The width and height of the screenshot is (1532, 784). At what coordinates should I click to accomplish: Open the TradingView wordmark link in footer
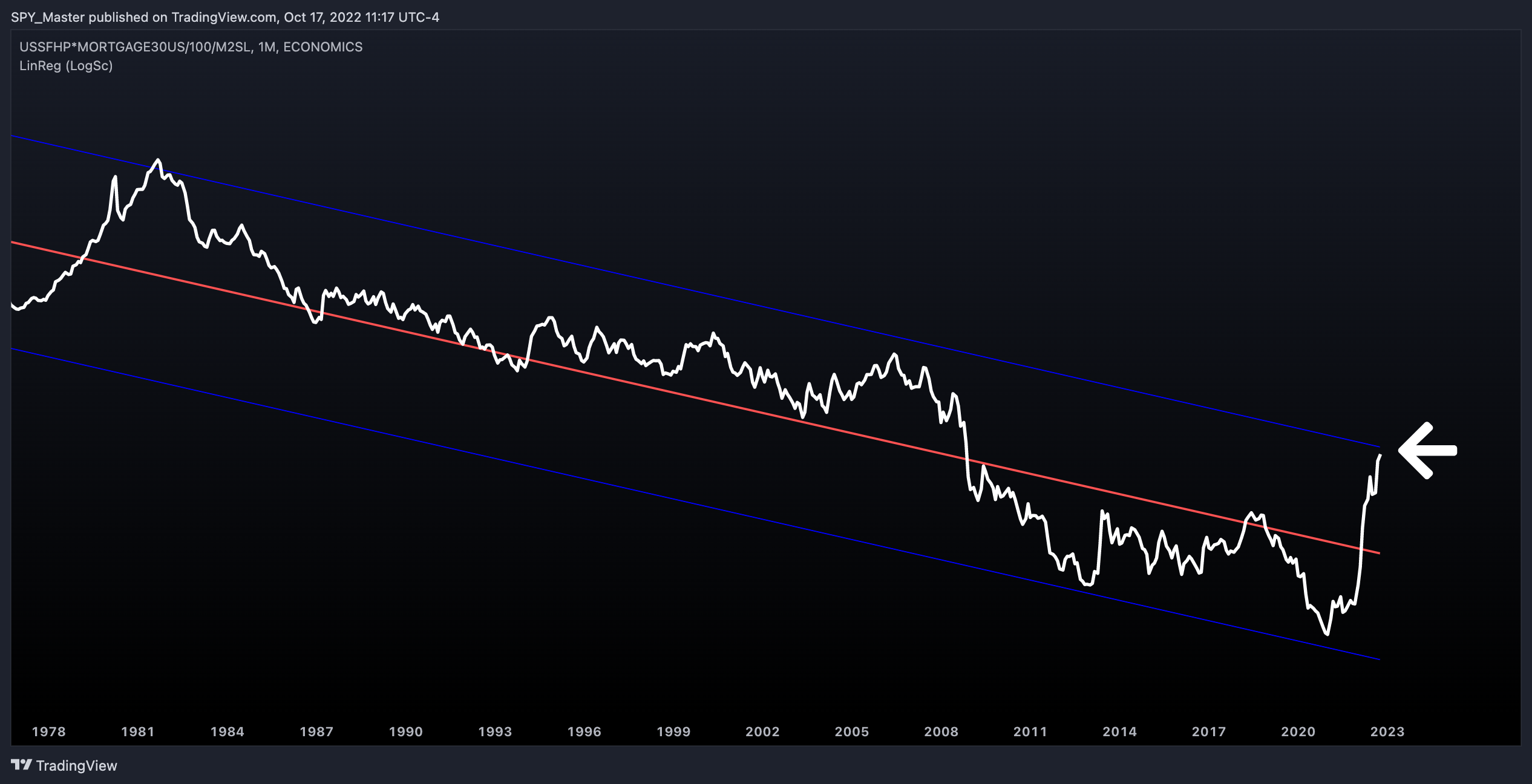[x=76, y=766]
